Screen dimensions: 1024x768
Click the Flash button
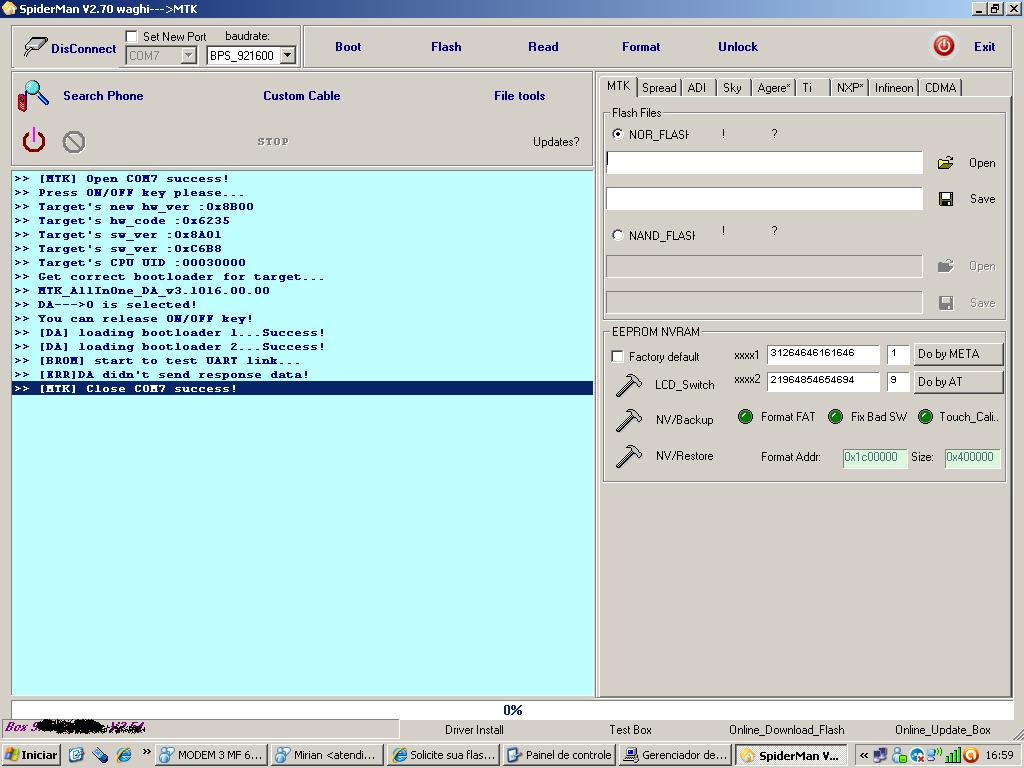click(x=446, y=46)
